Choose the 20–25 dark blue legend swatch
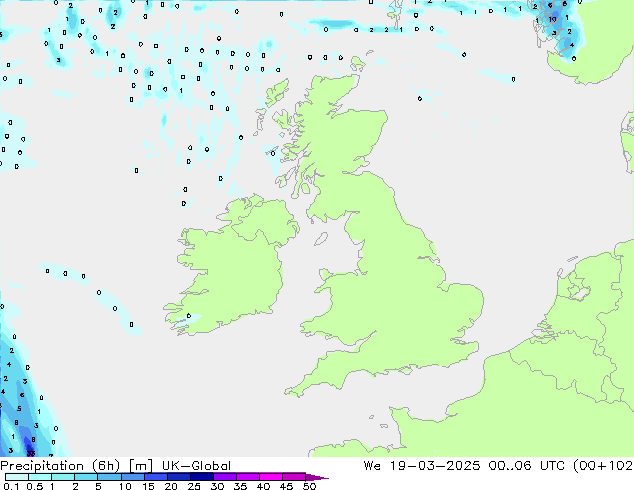Screen dimensions: 634x490 (179, 477)
